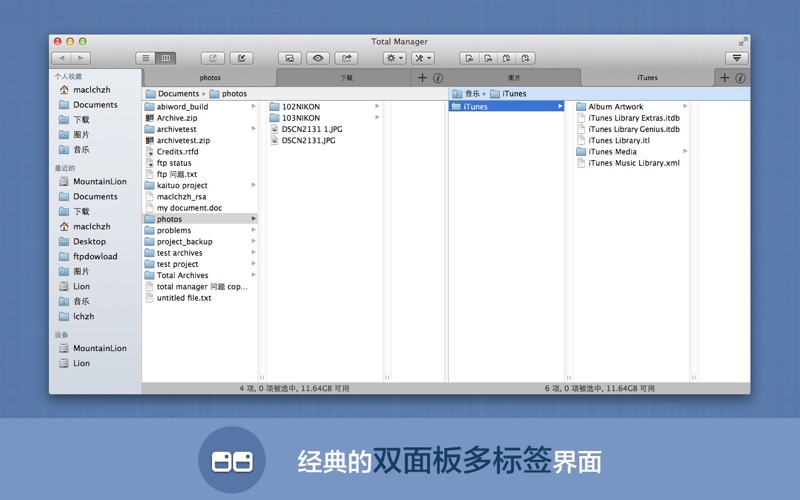Viewport: 800px width, 500px height.
Task: Switch to column view mode
Action: click(166, 58)
